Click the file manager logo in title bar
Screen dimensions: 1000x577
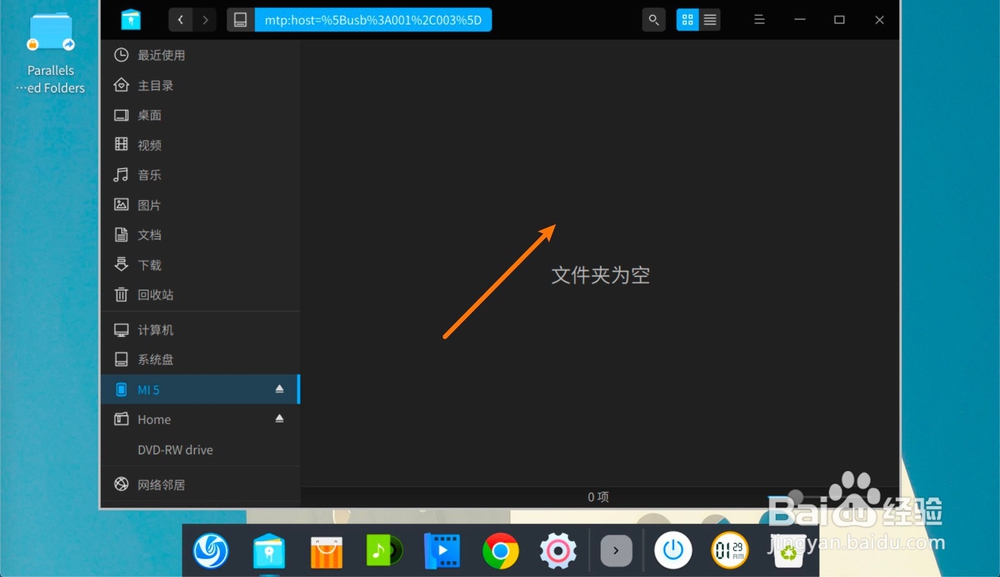[131, 20]
